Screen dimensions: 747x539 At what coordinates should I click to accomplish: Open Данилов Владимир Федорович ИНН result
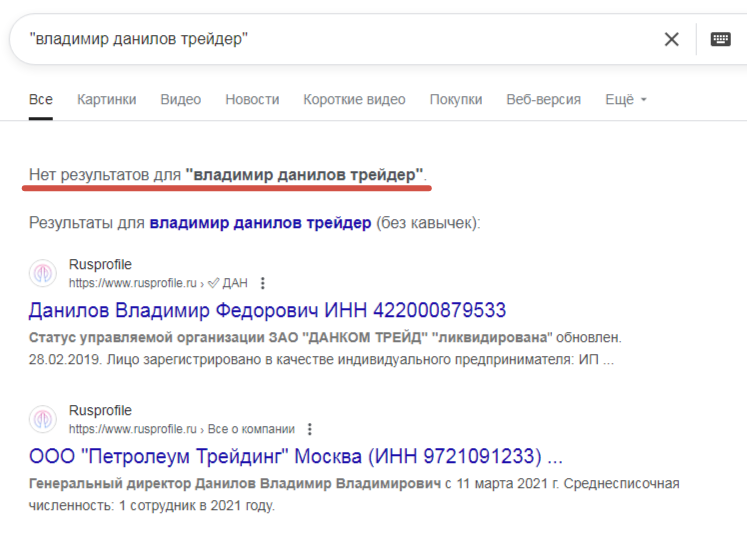point(267,310)
